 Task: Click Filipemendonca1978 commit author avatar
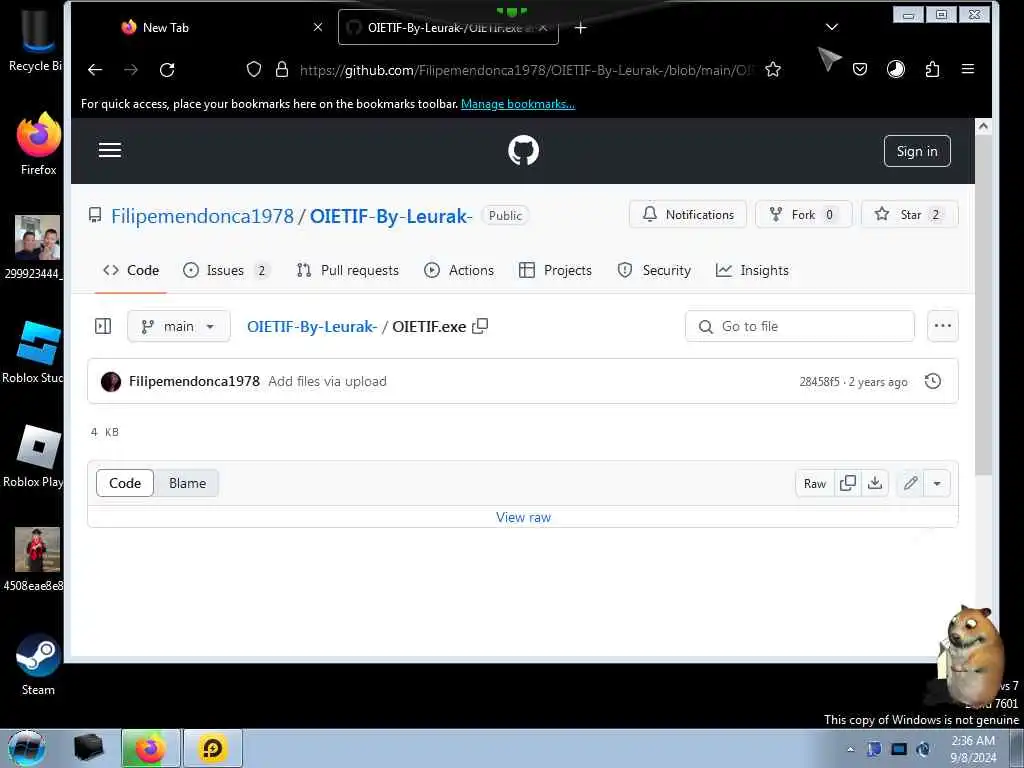click(111, 381)
